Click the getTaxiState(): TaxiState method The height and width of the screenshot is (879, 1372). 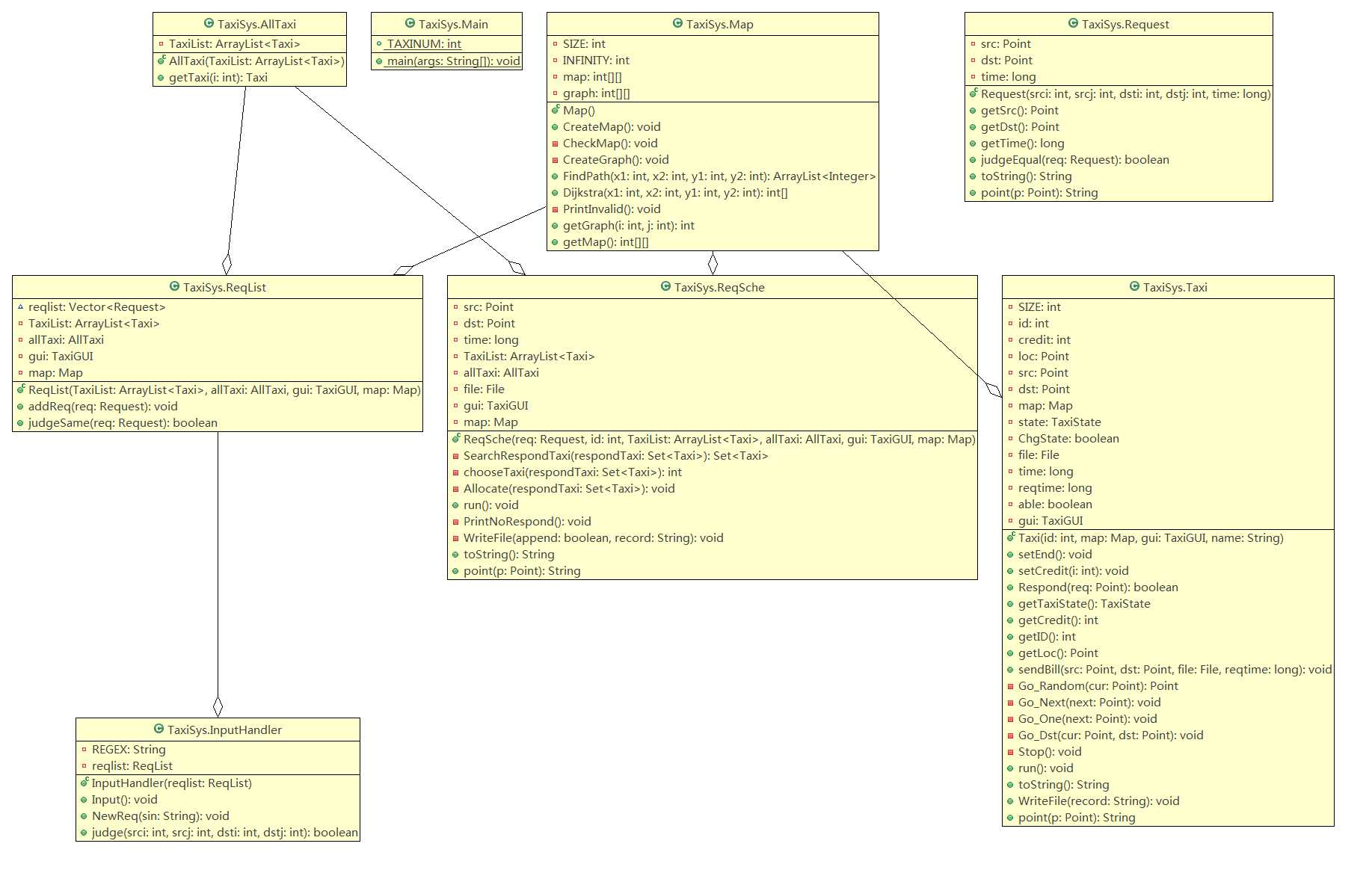click(x=1084, y=604)
